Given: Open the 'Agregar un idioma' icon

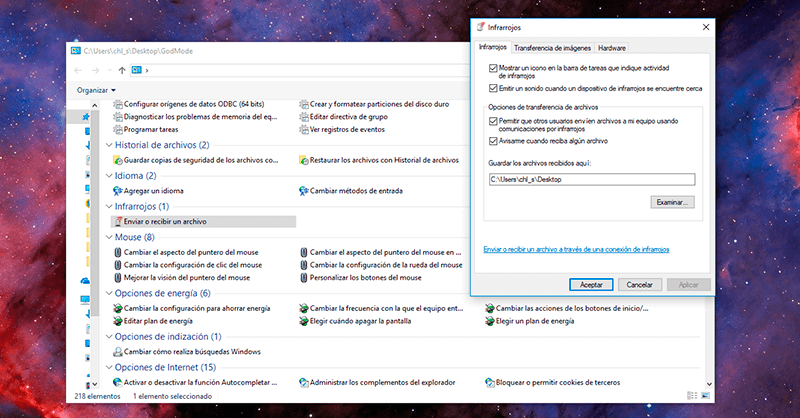Looking at the screenshot, I should (118, 191).
